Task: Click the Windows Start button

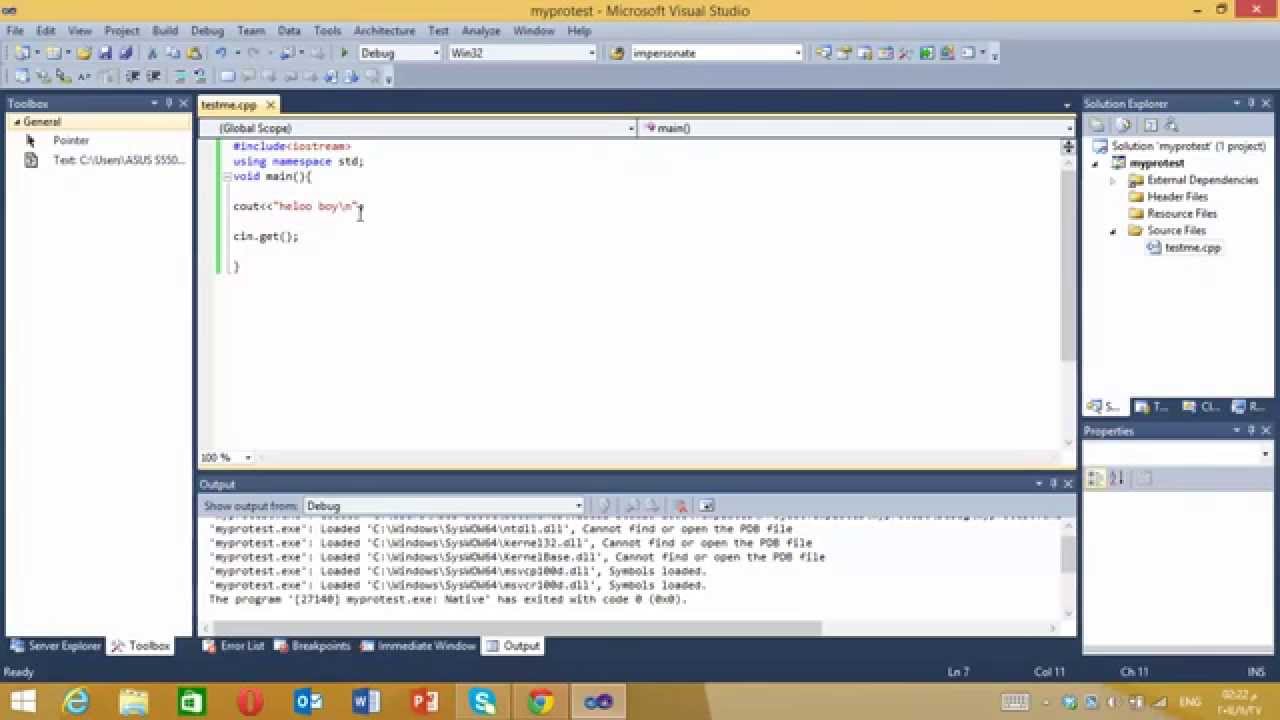Action: [22, 702]
